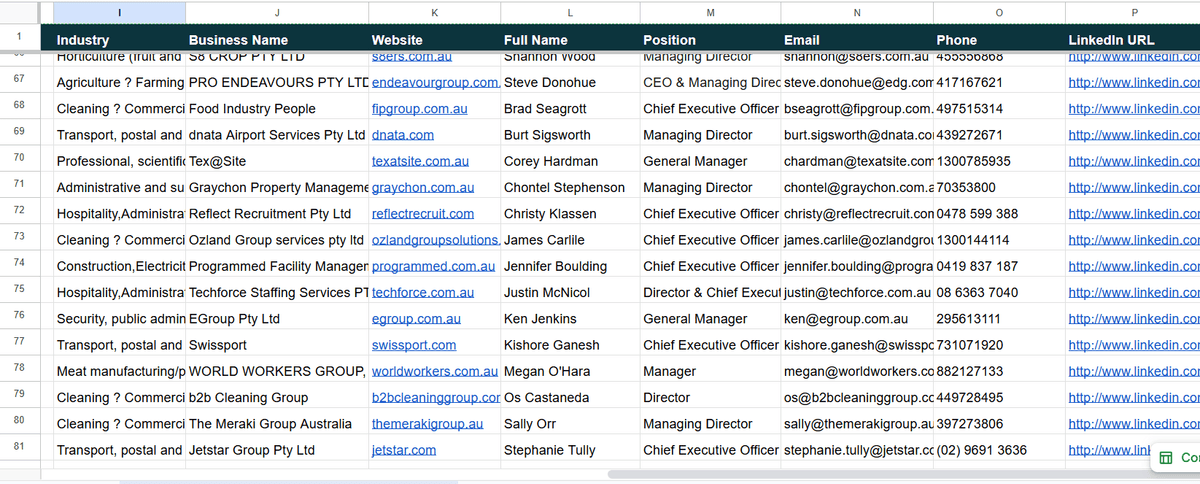
Task: Select the cell containing Brad Seagrott
Action: tap(545, 108)
